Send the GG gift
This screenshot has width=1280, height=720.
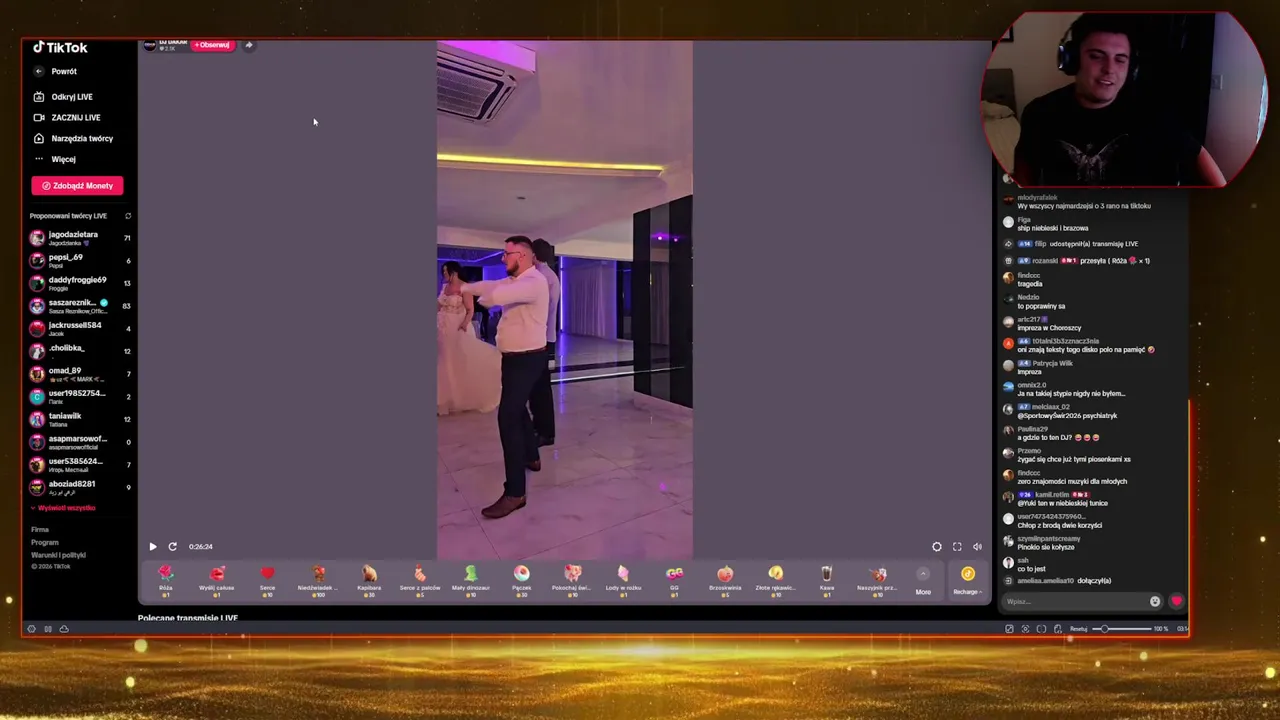[674, 581]
